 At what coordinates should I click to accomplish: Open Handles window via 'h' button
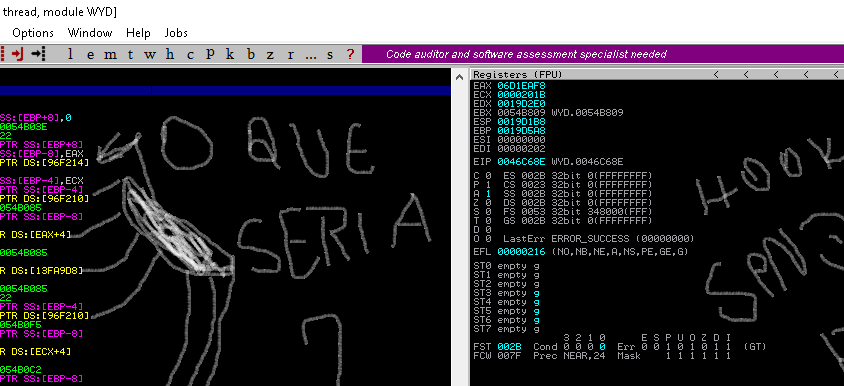point(170,54)
